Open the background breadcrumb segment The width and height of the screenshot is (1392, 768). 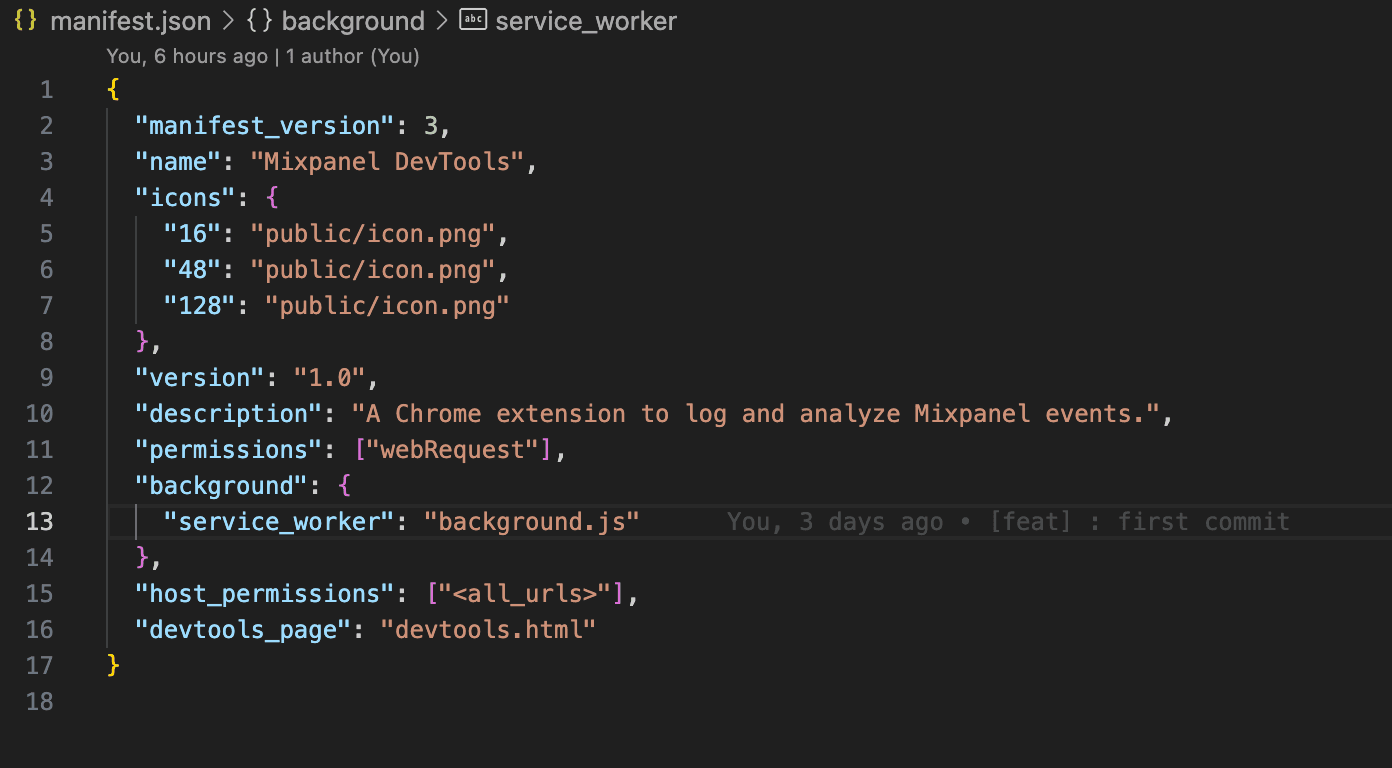(353, 21)
